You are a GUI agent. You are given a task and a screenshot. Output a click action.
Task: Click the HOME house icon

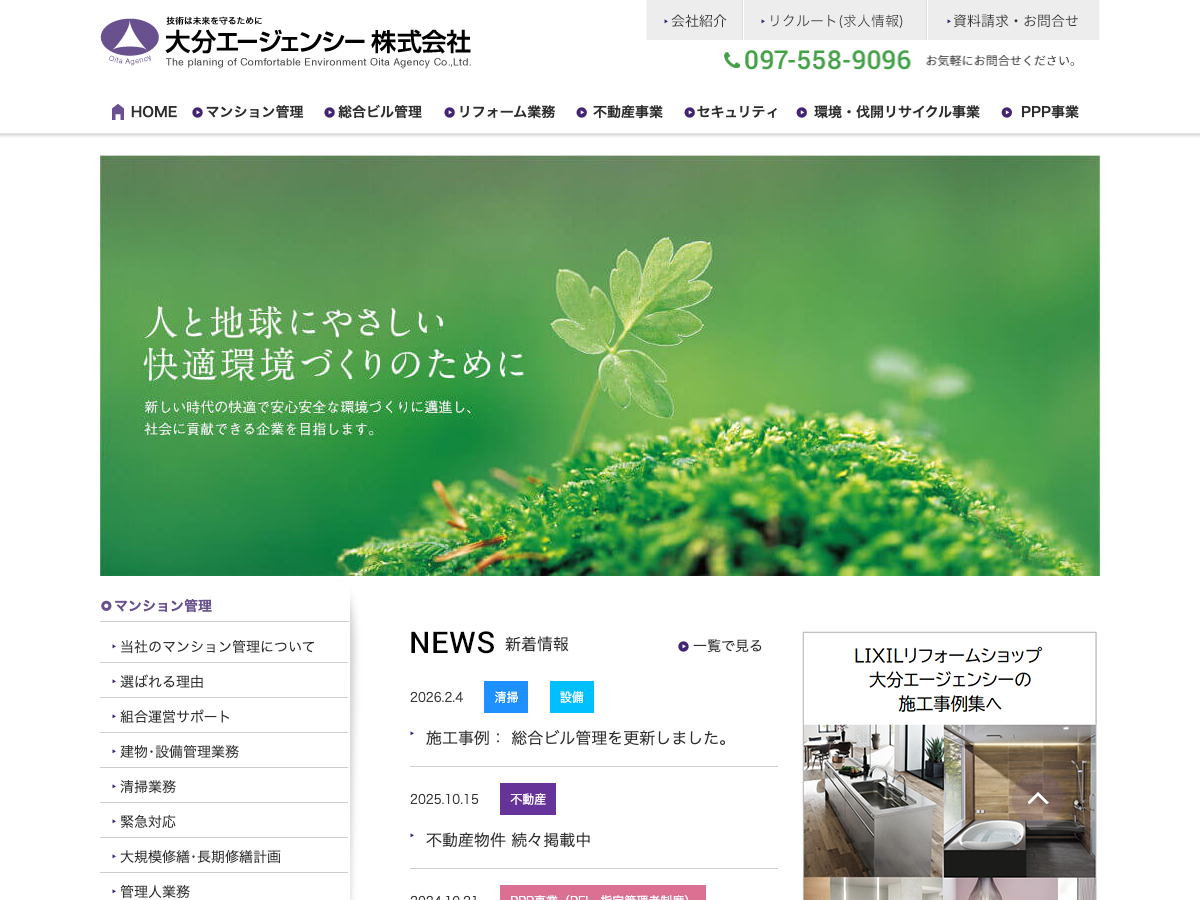pos(118,112)
